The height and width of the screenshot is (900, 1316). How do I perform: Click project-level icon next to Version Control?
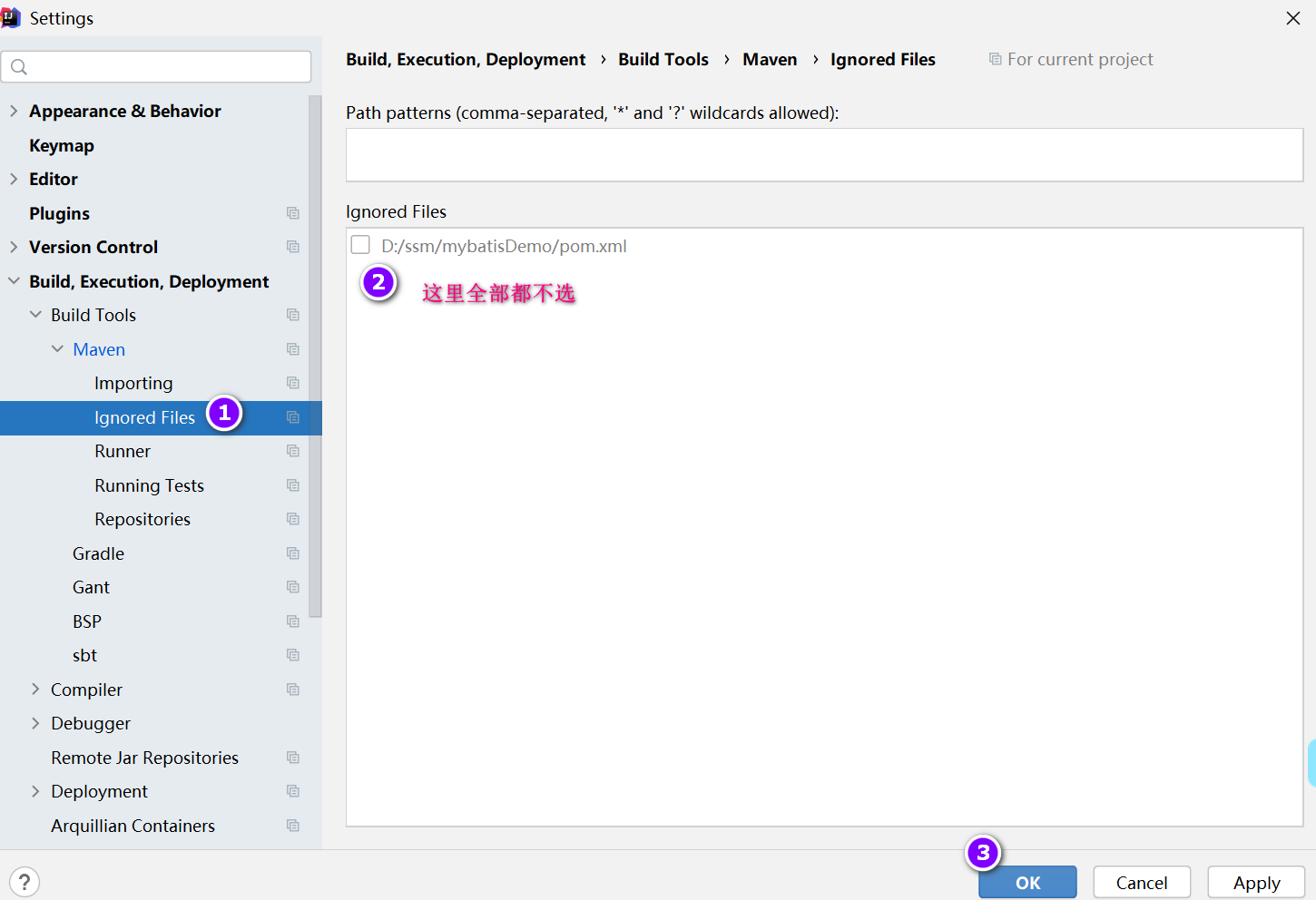[x=293, y=247]
